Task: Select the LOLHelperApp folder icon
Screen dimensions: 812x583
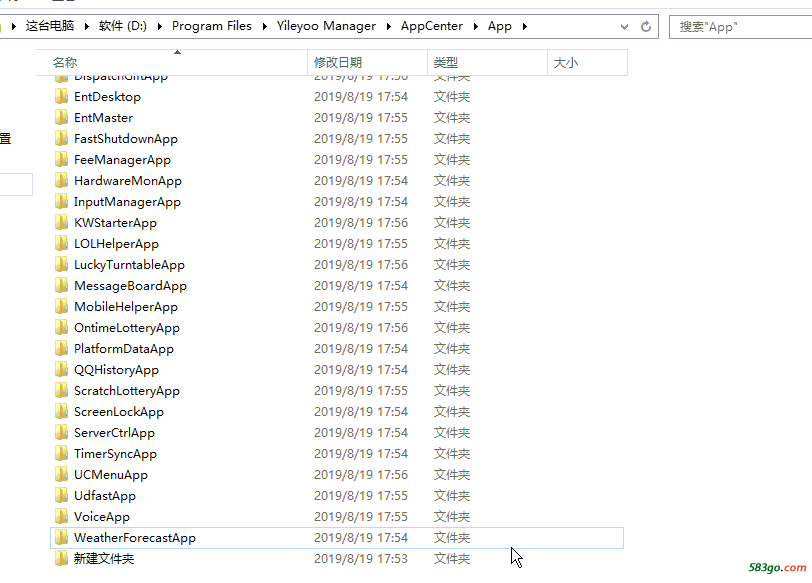Action: (x=62, y=244)
